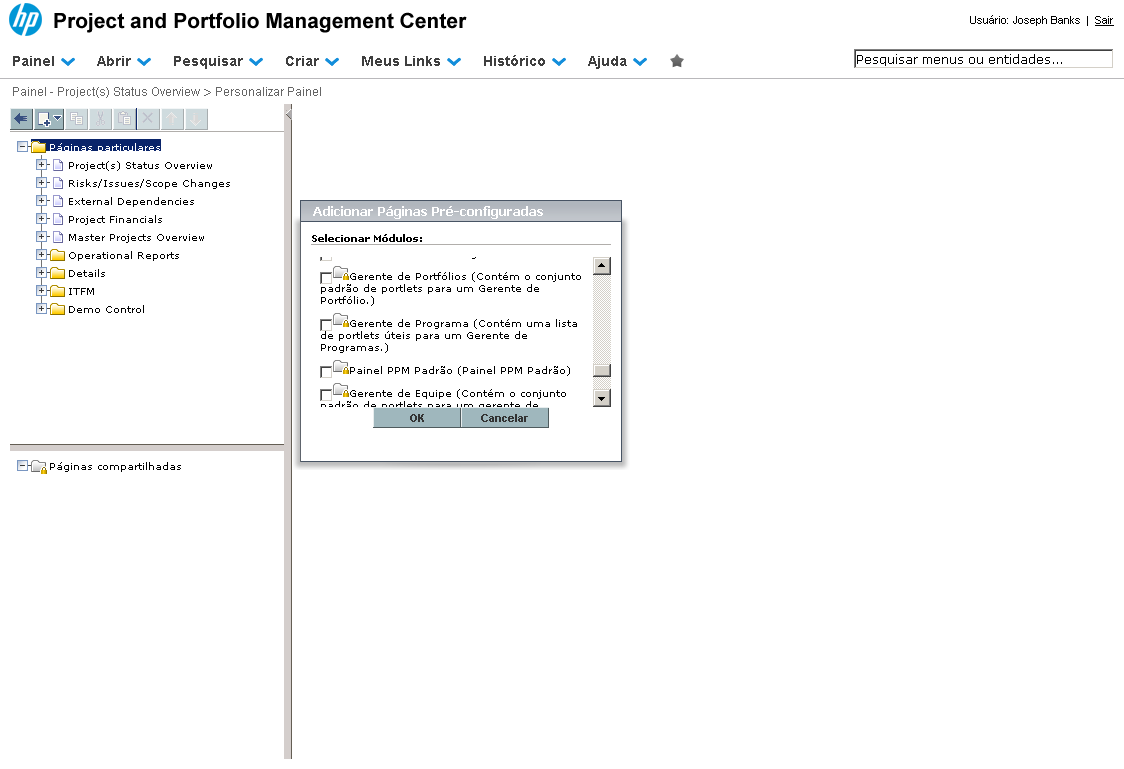Click the copy icon in the toolbar
Screen dimensions: 1124x769
coord(76,119)
